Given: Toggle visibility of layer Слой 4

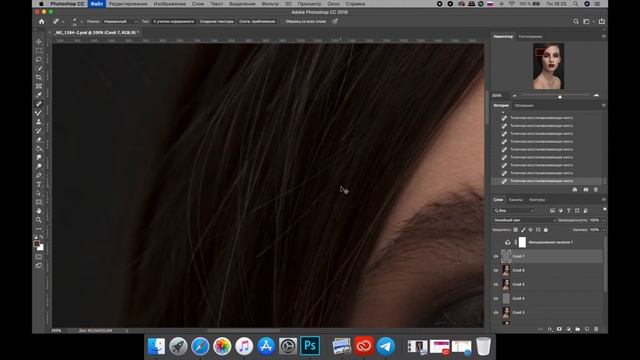Looking at the screenshot, I should [496, 299].
